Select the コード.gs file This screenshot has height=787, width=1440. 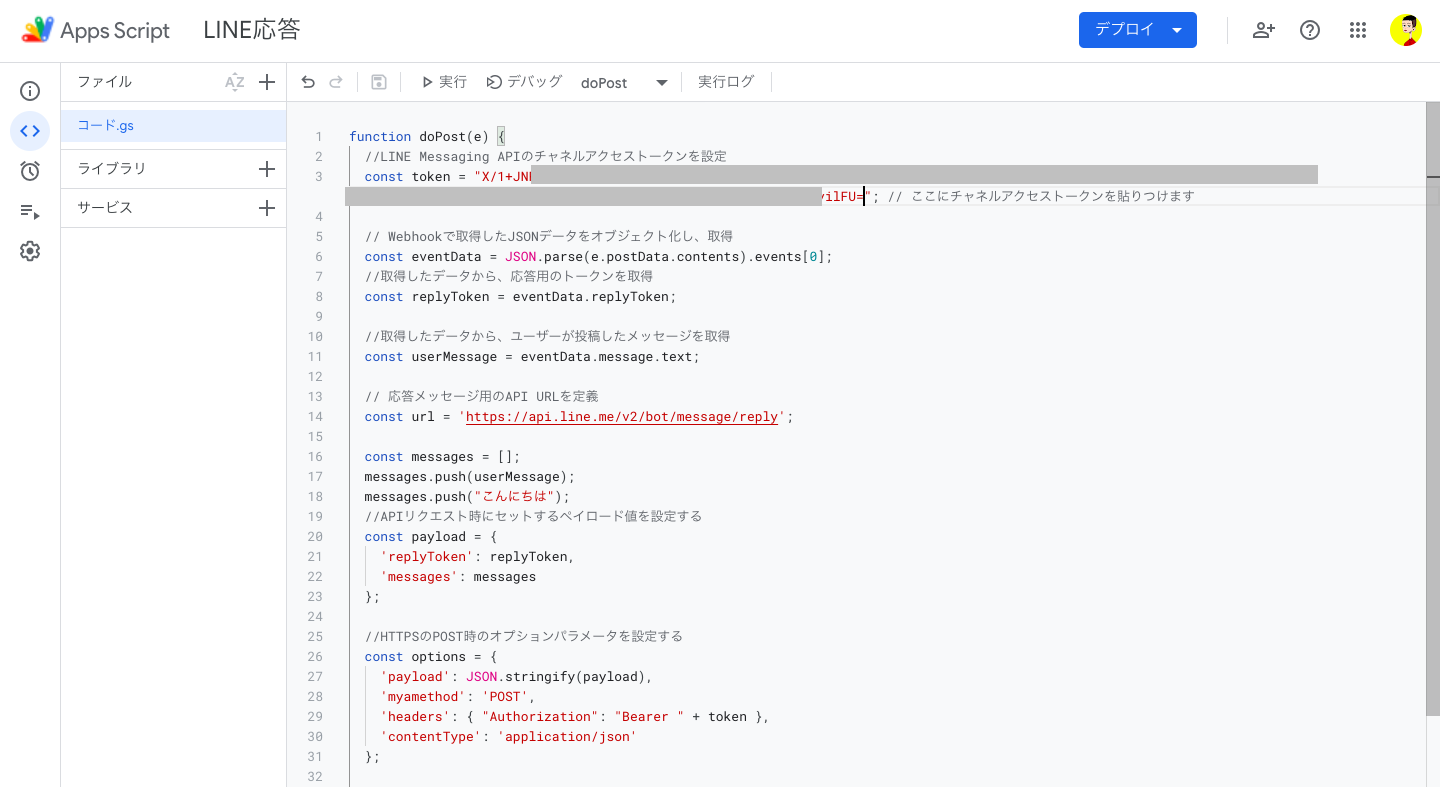pyautogui.click(x=107, y=124)
